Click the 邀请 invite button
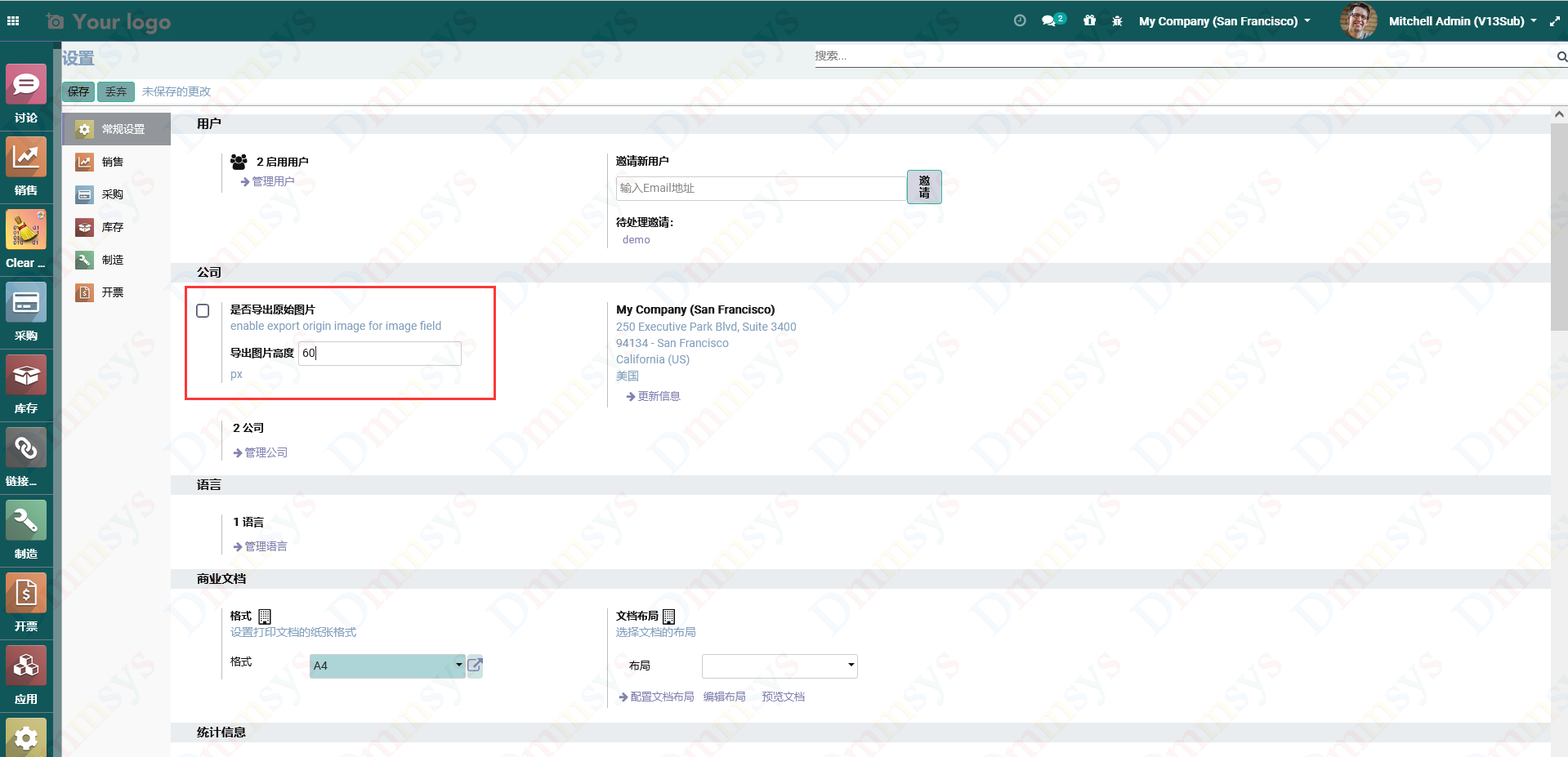Viewport: 1568px width, 757px height. pyautogui.click(x=924, y=187)
